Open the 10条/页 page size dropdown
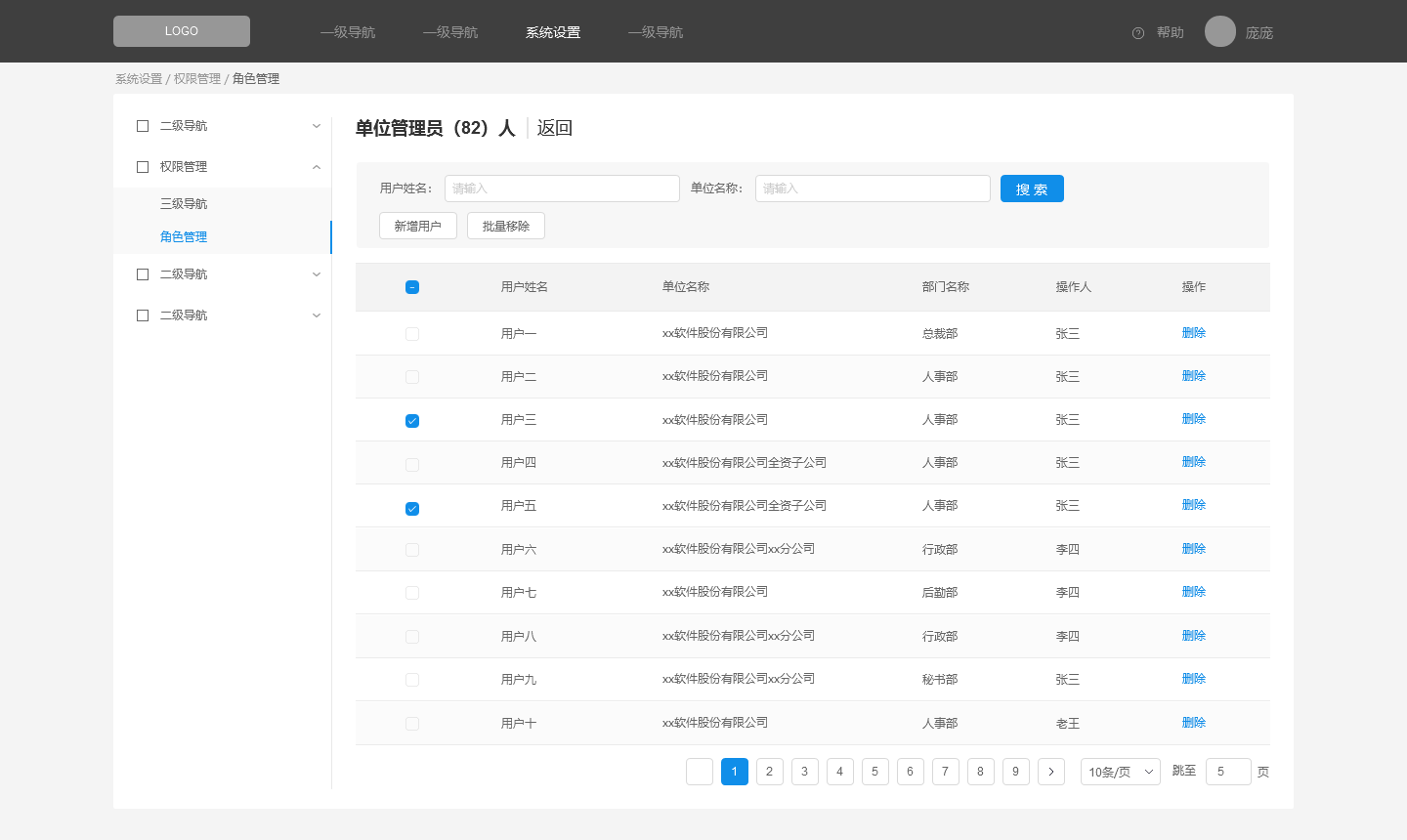 coord(1121,772)
